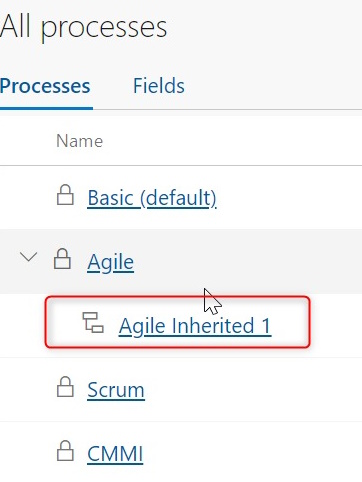Open the Agile Inherited 1 process
The width and height of the screenshot is (362, 482).
pos(195,326)
